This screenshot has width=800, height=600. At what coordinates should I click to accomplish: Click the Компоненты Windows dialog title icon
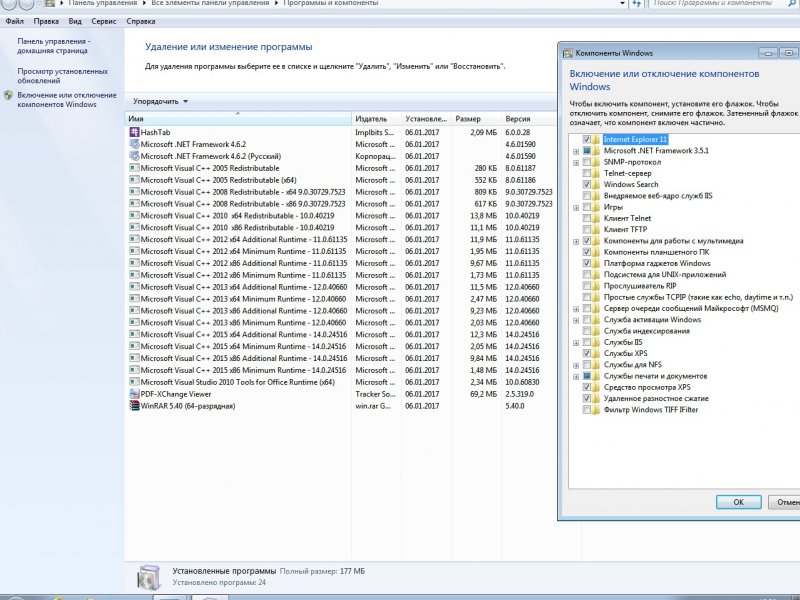[567, 53]
